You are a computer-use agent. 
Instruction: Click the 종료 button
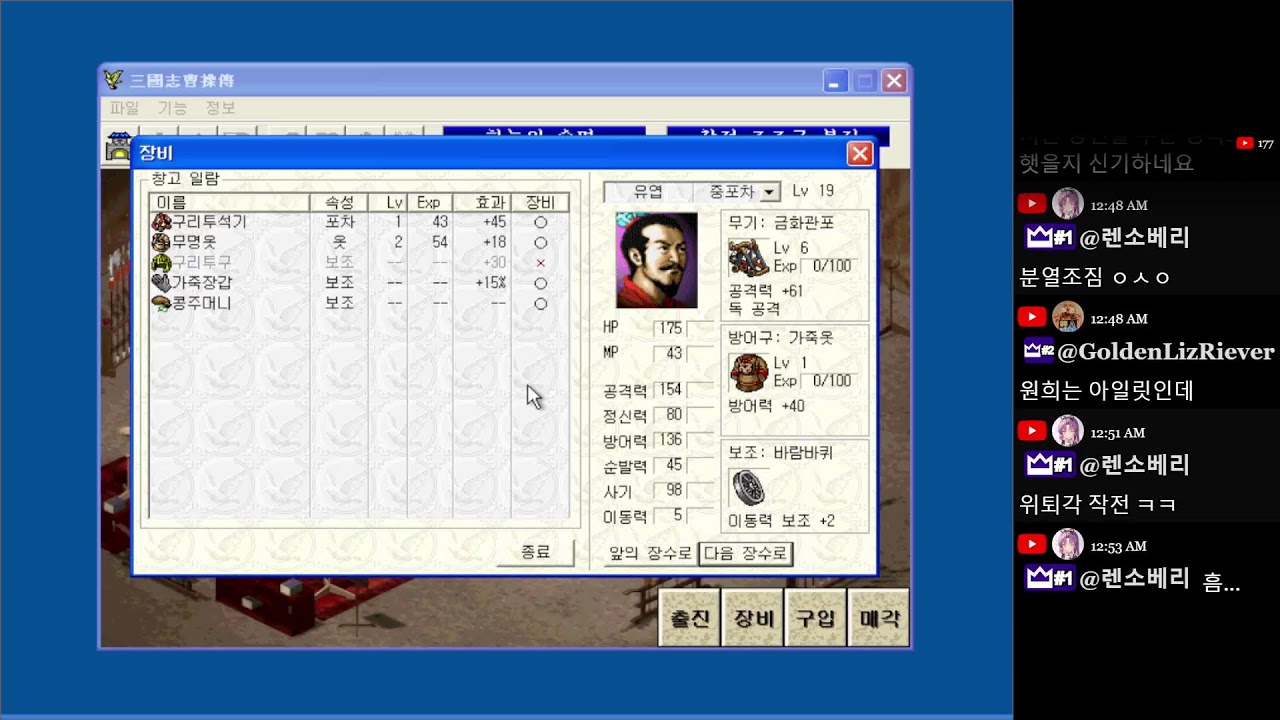click(x=535, y=552)
